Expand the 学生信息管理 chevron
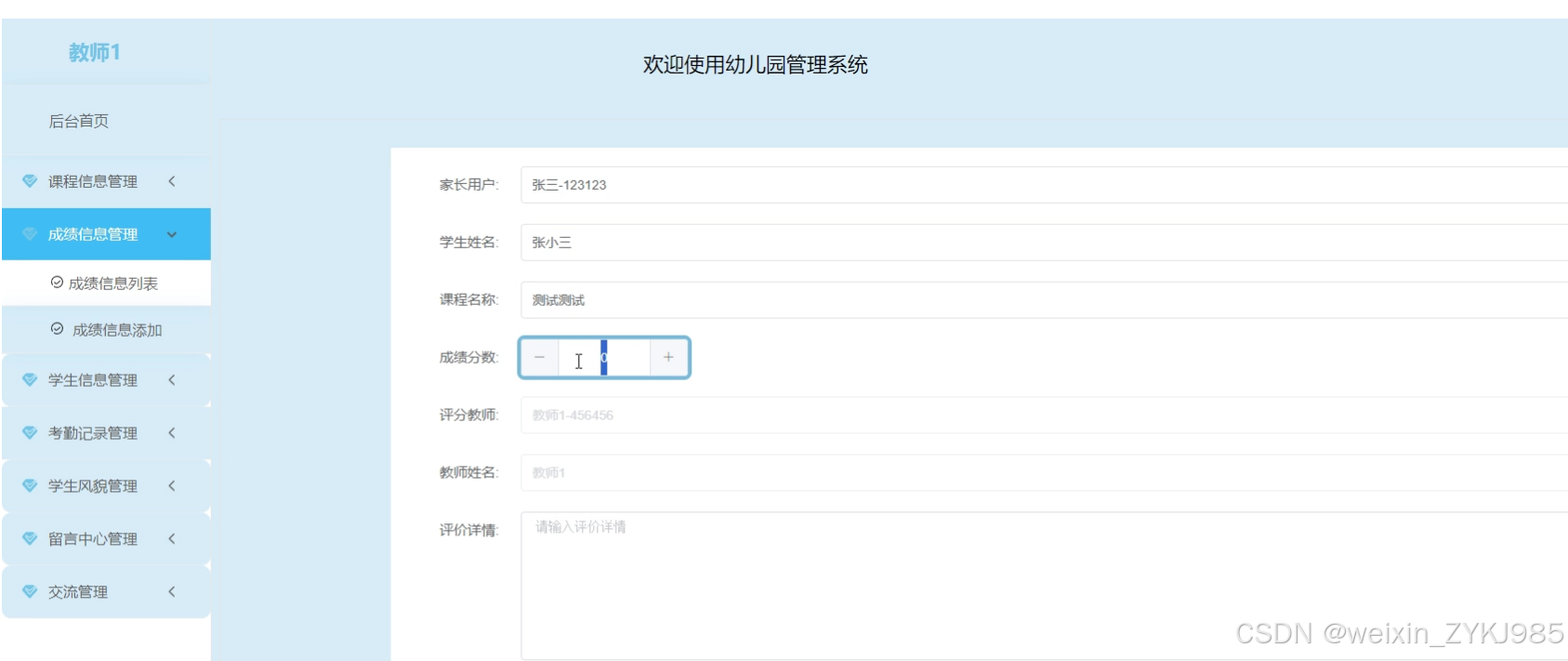 pos(172,380)
